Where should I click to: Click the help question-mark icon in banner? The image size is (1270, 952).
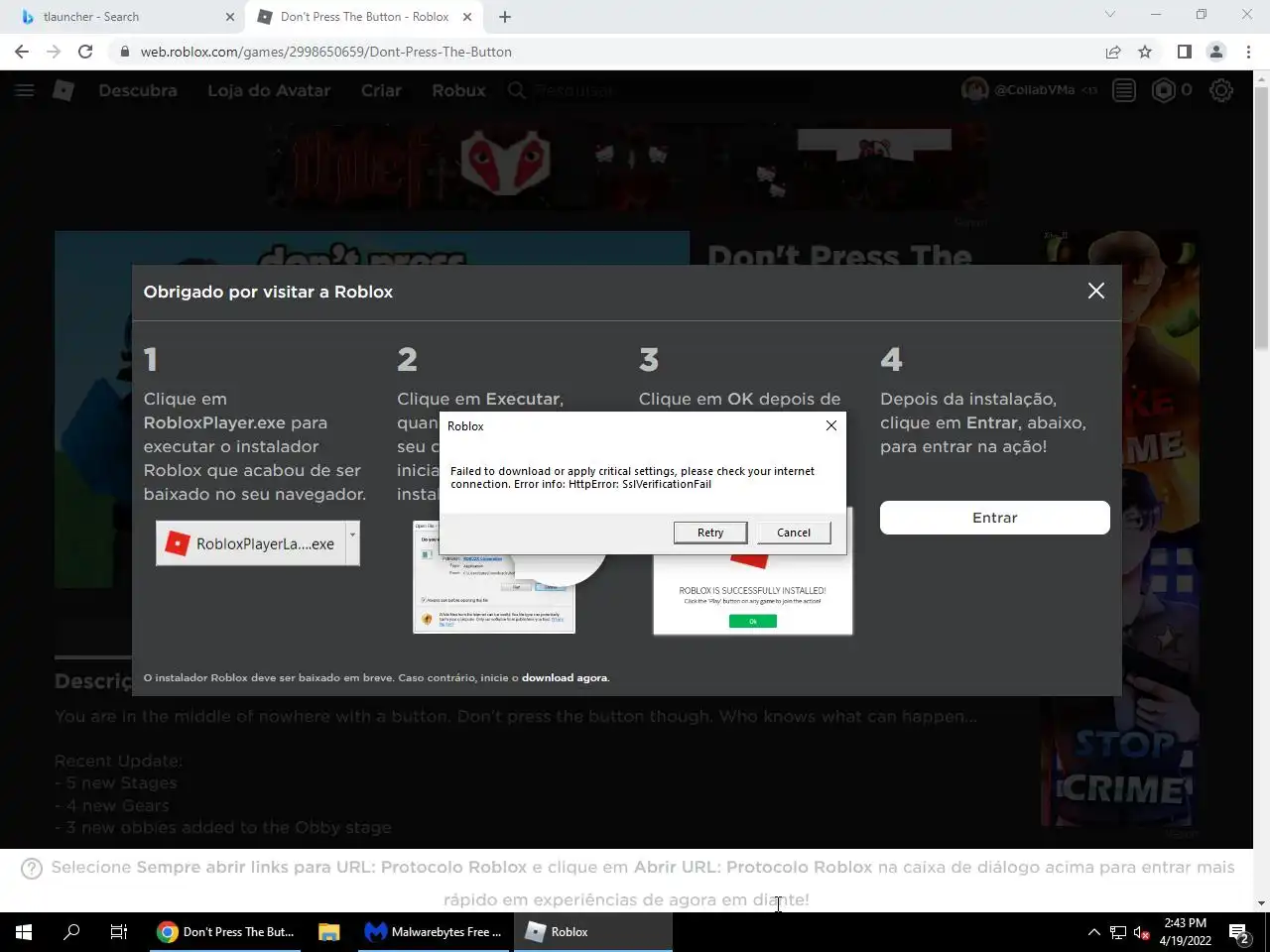(x=32, y=869)
